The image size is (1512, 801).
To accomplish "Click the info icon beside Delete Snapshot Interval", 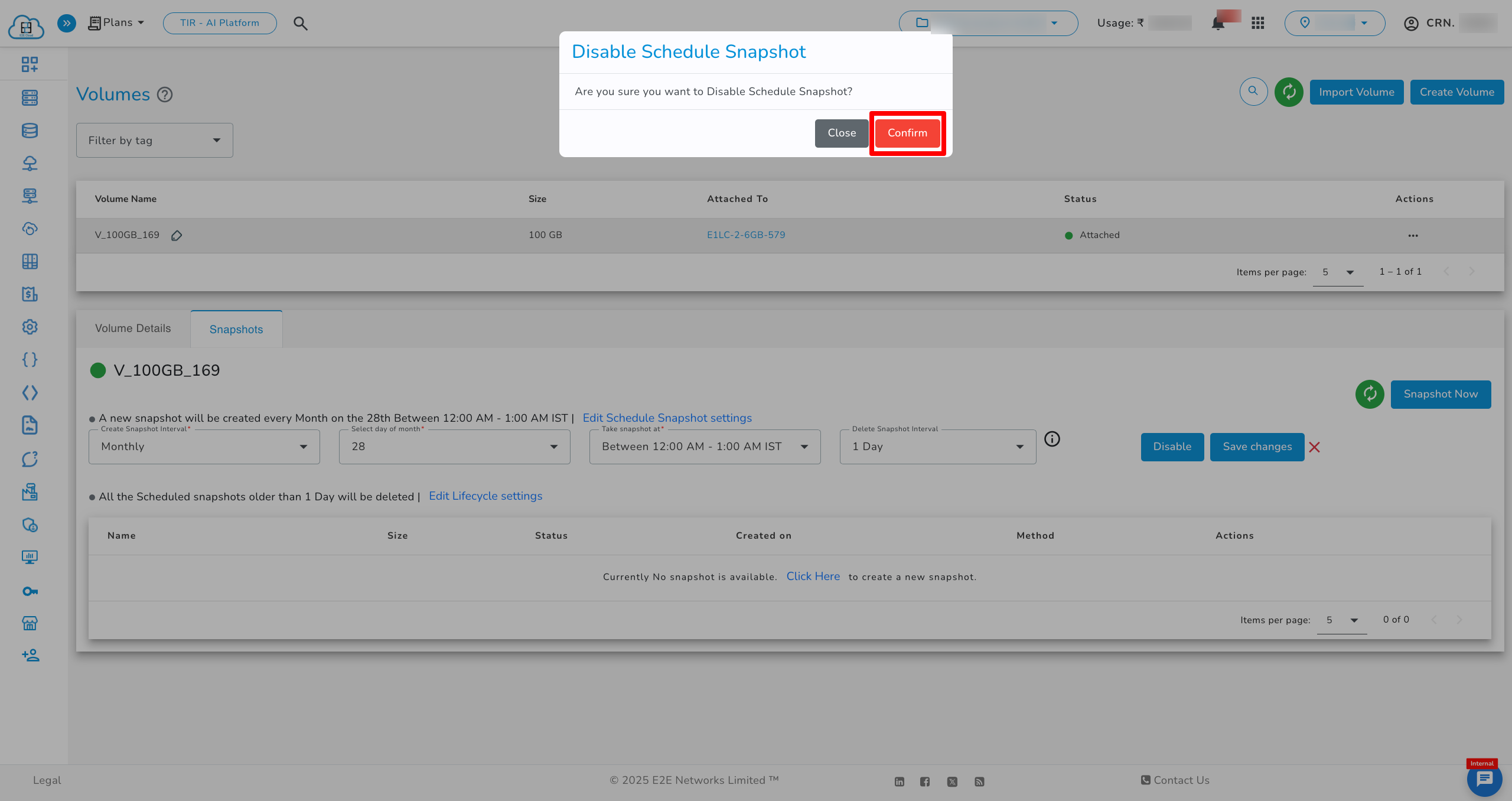I will pyautogui.click(x=1052, y=439).
